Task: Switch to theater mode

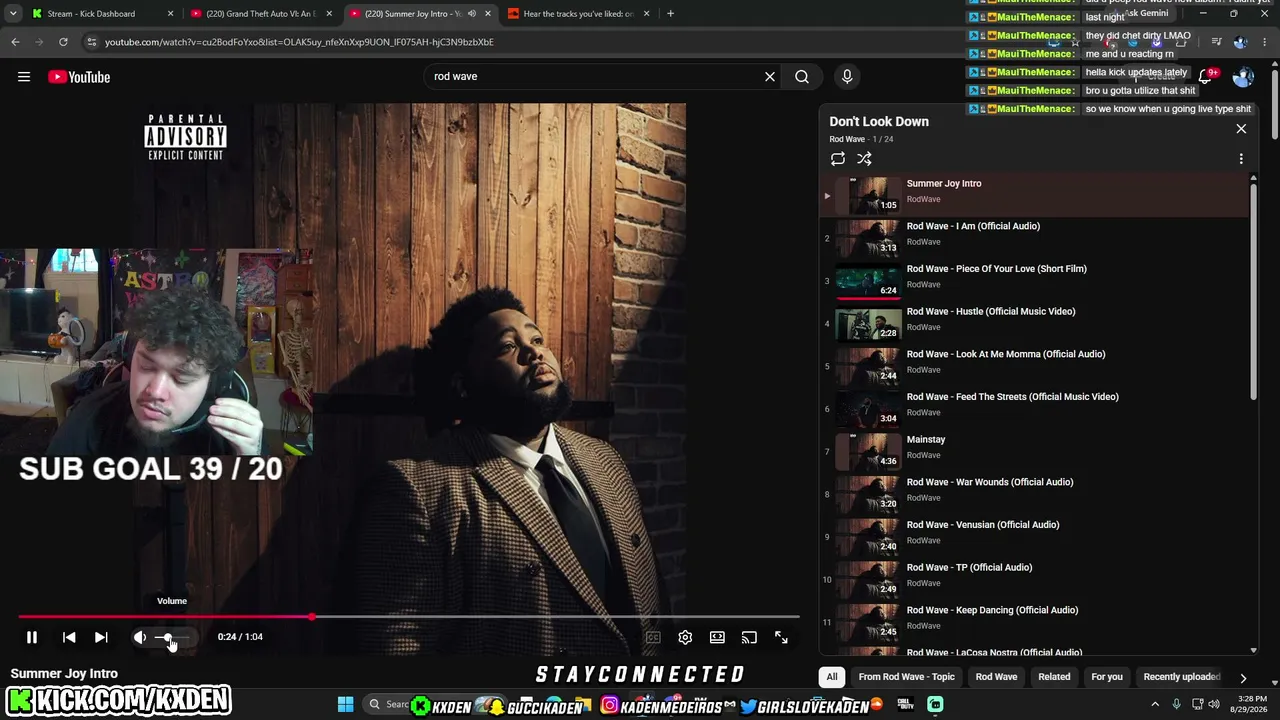Action: pyautogui.click(x=717, y=637)
